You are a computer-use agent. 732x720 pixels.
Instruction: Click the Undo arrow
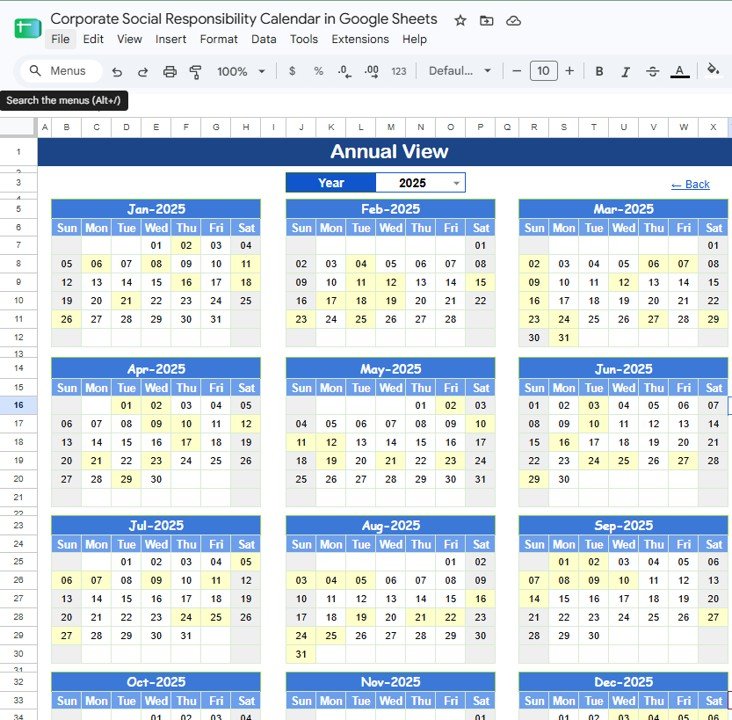(x=117, y=71)
